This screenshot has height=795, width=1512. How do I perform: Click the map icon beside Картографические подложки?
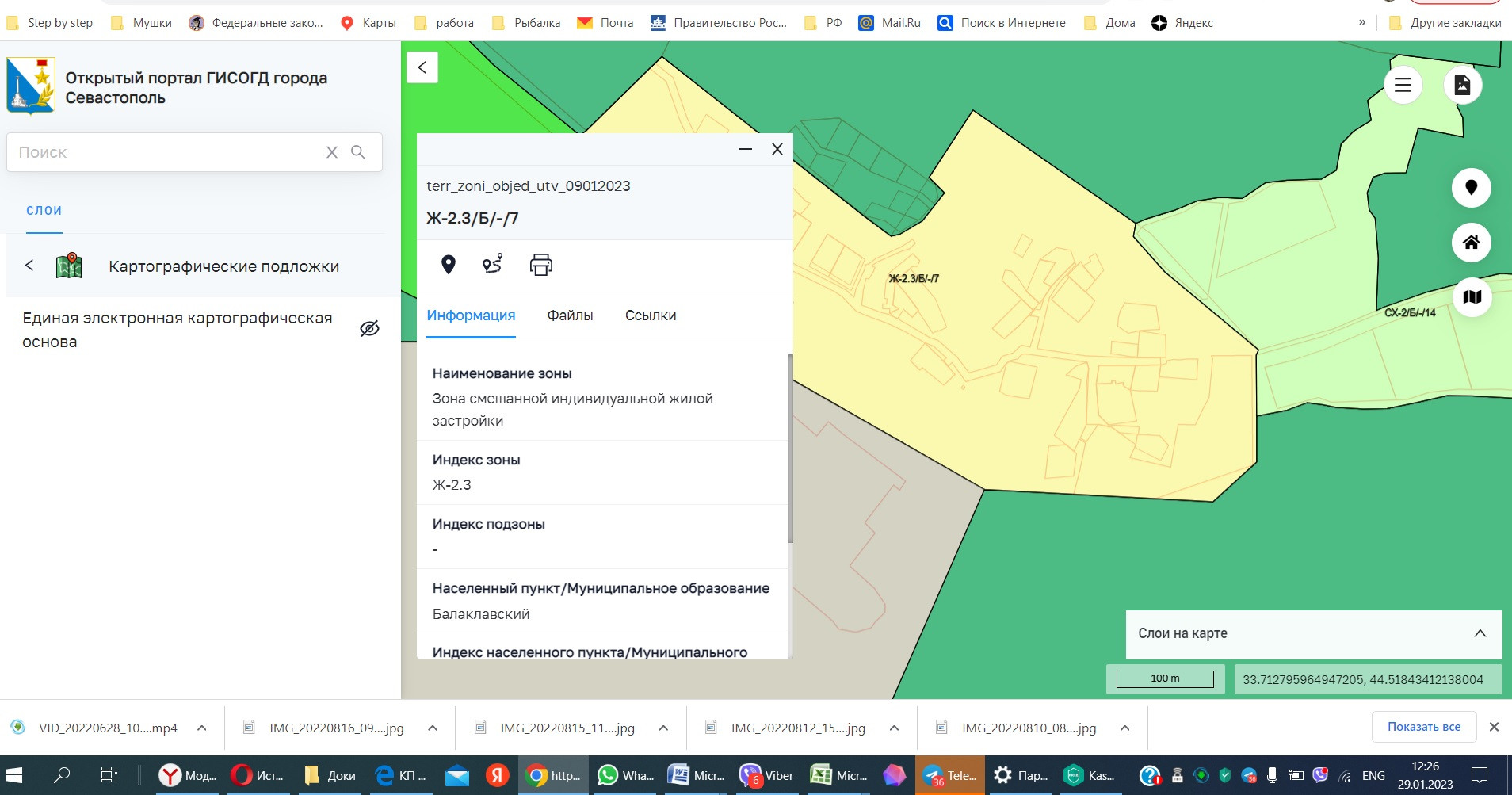coord(69,266)
